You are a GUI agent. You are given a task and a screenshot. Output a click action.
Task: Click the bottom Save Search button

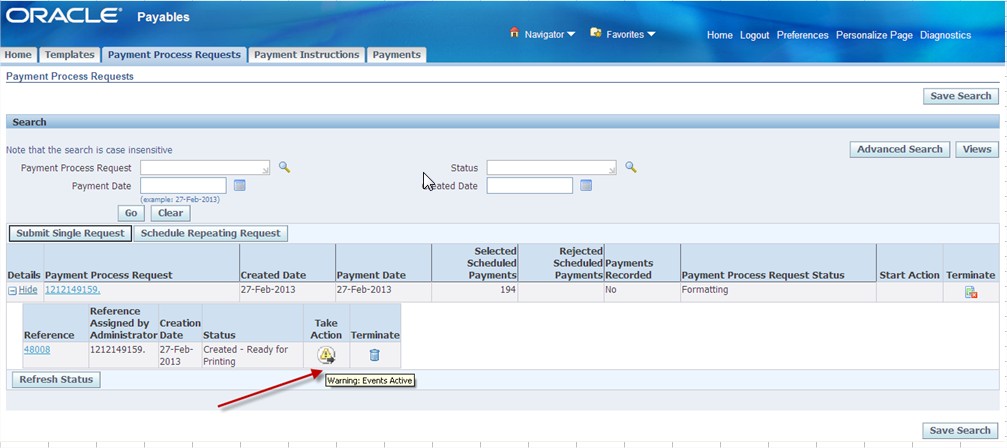point(961,431)
